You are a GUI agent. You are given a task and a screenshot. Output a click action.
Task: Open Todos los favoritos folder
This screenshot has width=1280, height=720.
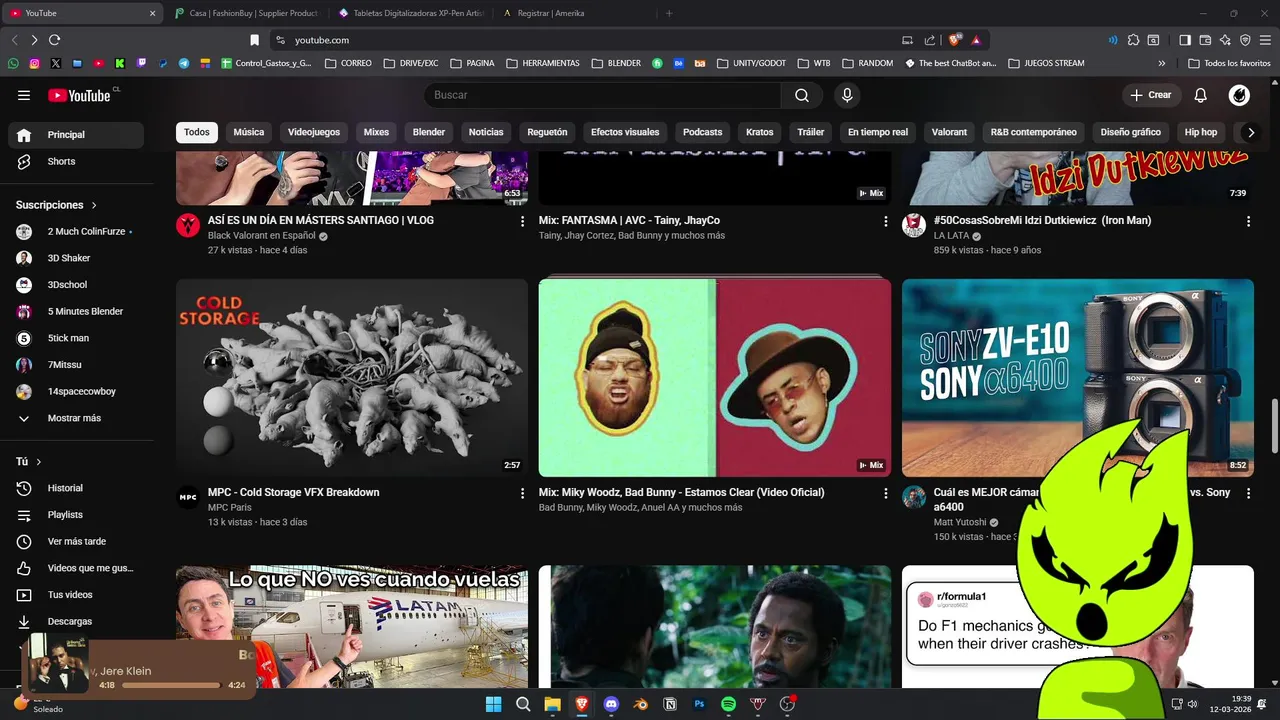point(1229,63)
